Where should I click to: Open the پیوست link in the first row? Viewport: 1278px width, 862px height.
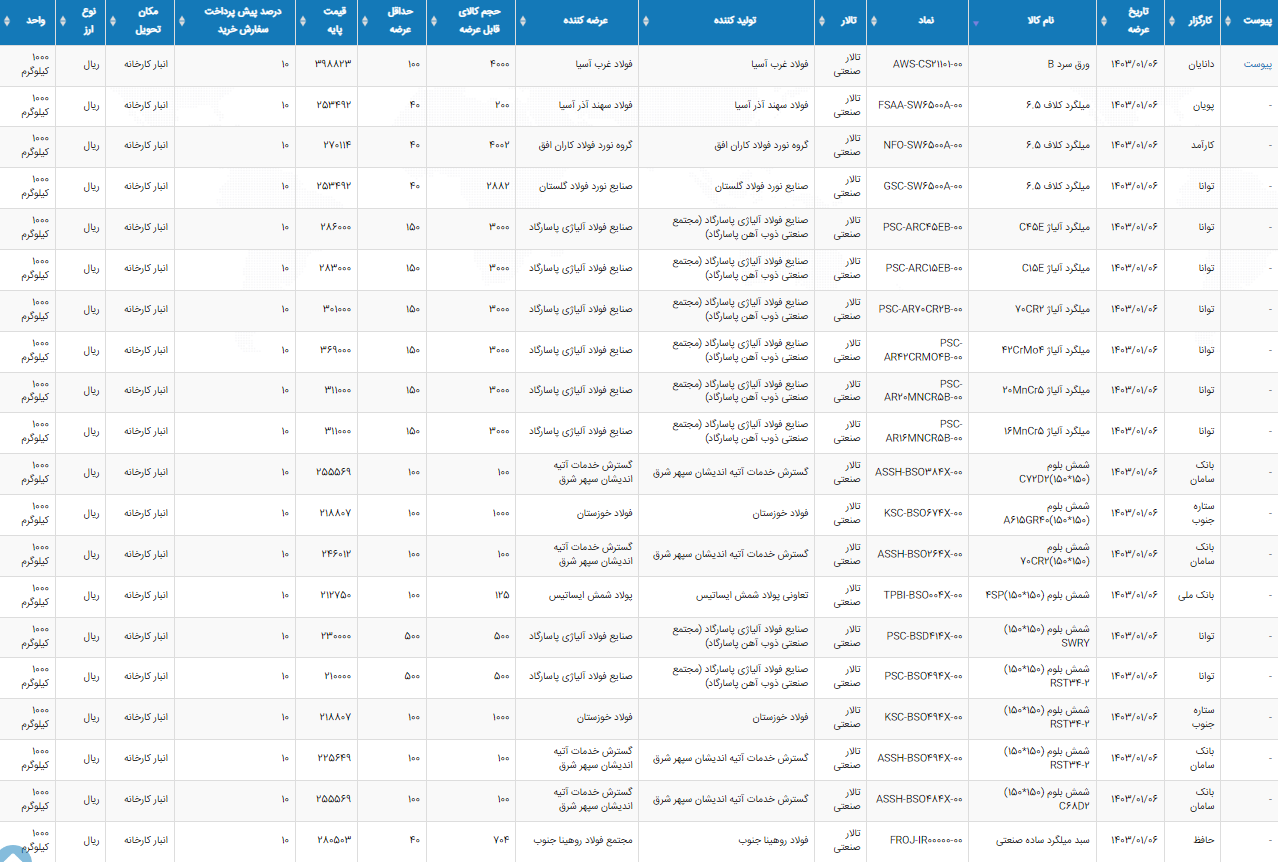1258,64
